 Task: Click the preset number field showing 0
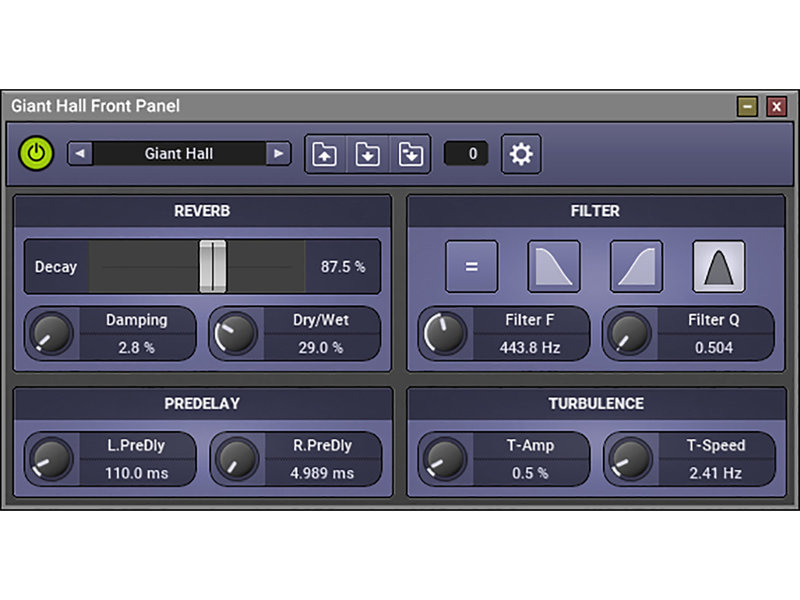point(466,154)
